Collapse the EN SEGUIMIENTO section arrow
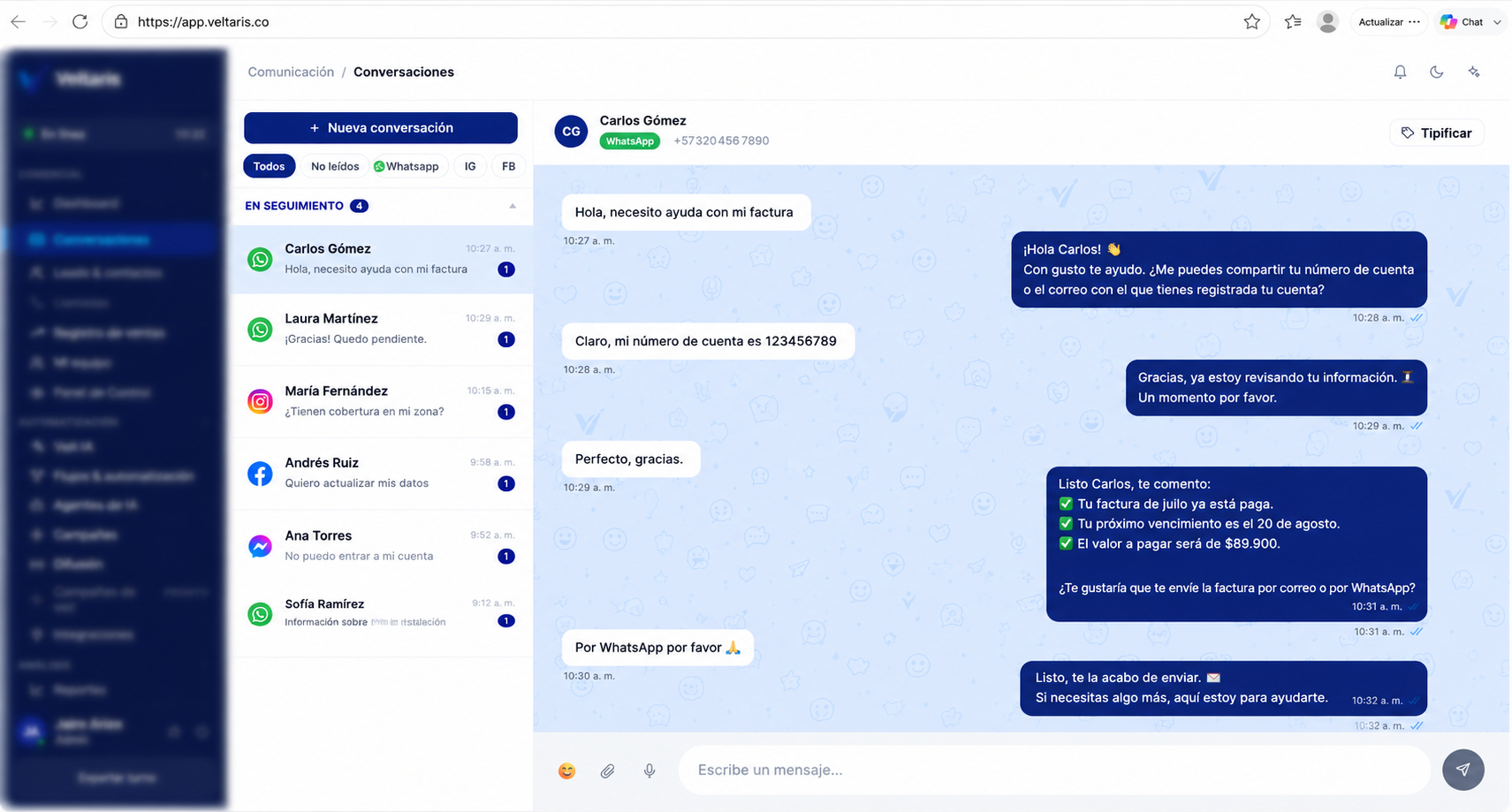1512x812 pixels. 513,206
